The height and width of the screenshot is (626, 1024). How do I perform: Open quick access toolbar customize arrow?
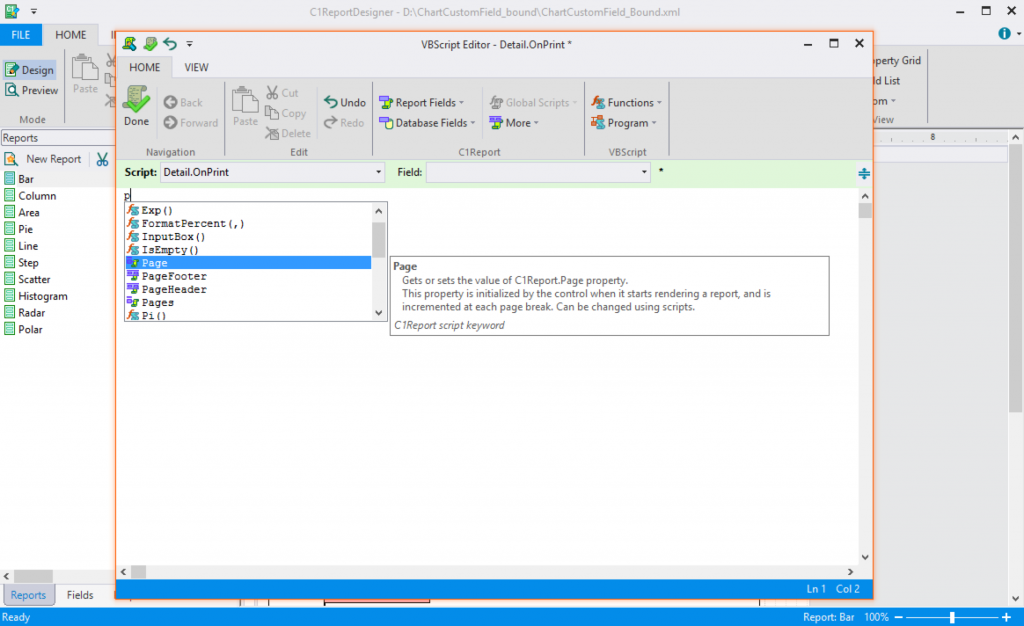coord(189,44)
